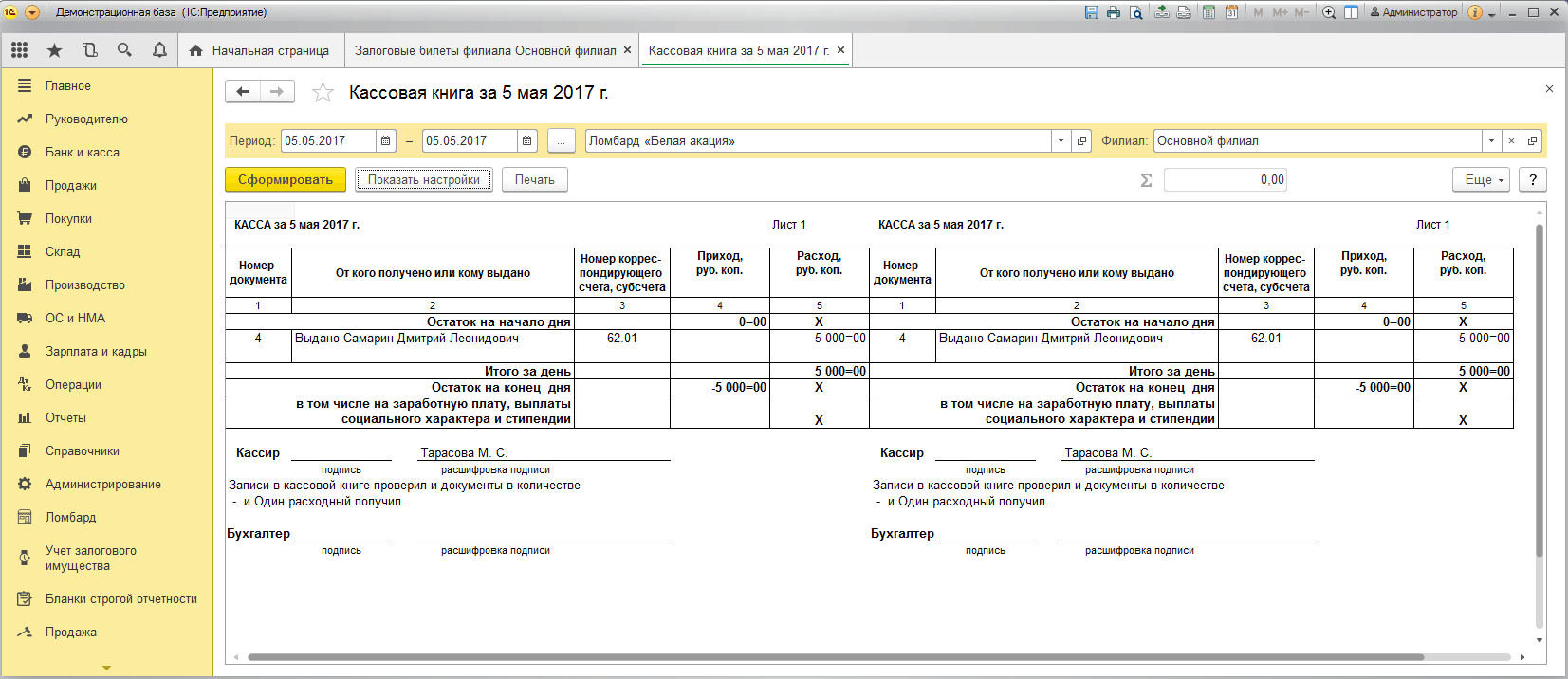Open calendar for start date

coord(386,140)
